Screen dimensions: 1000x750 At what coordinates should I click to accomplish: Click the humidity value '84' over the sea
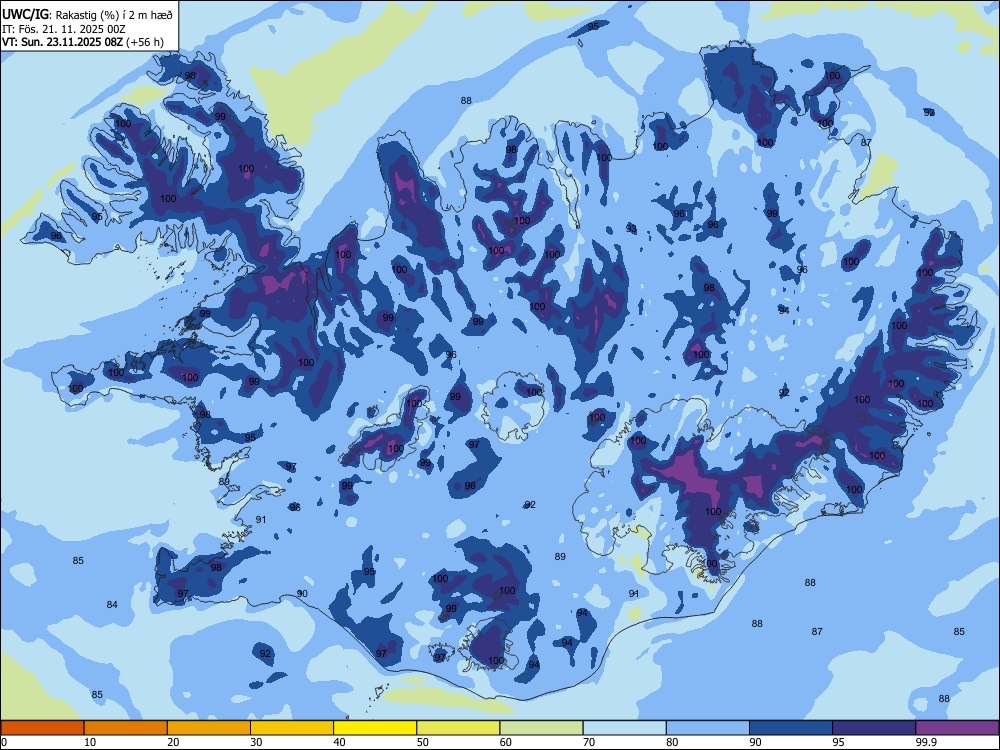(112, 605)
